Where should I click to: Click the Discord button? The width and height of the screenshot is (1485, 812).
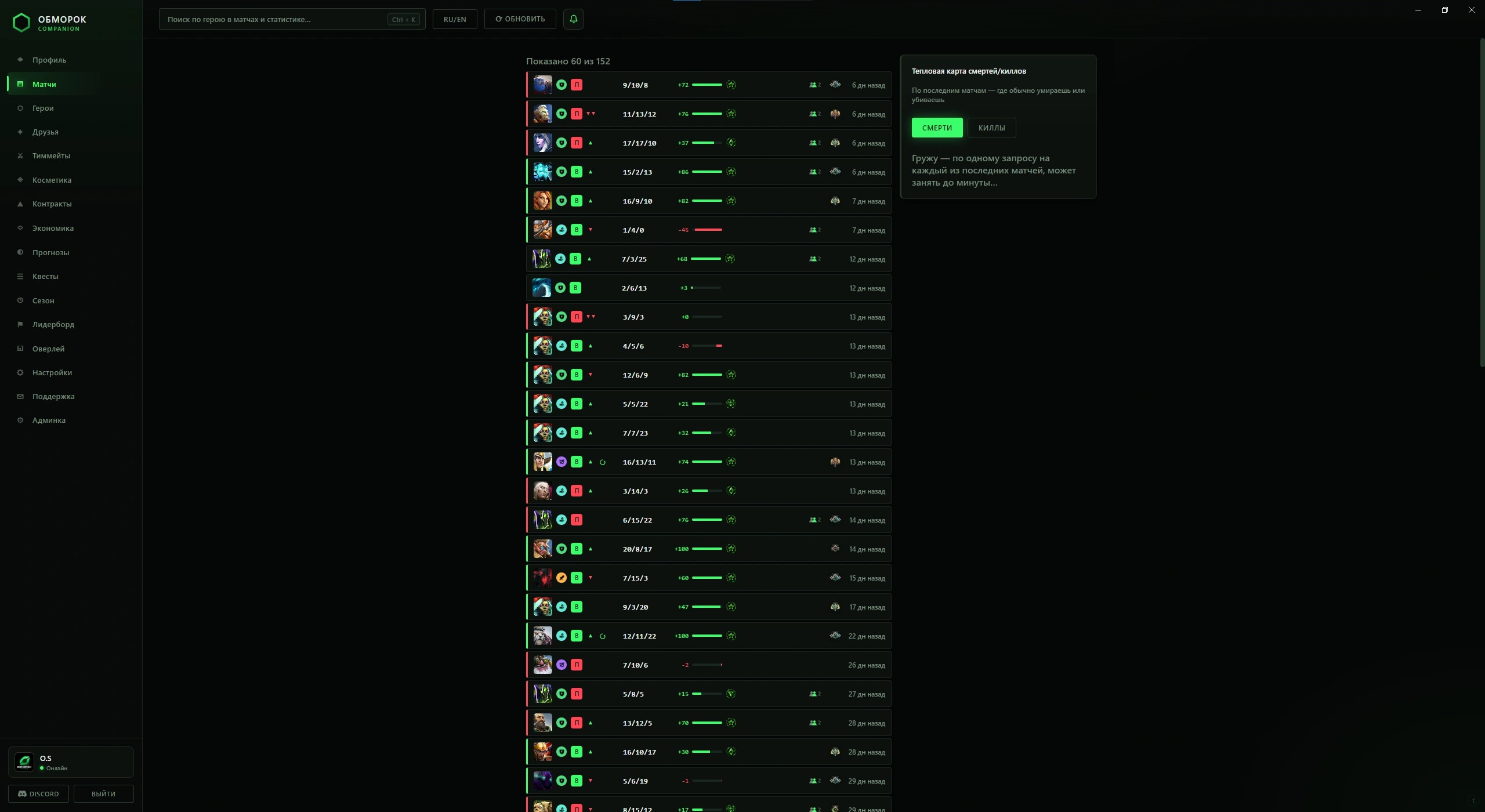click(38, 793)
